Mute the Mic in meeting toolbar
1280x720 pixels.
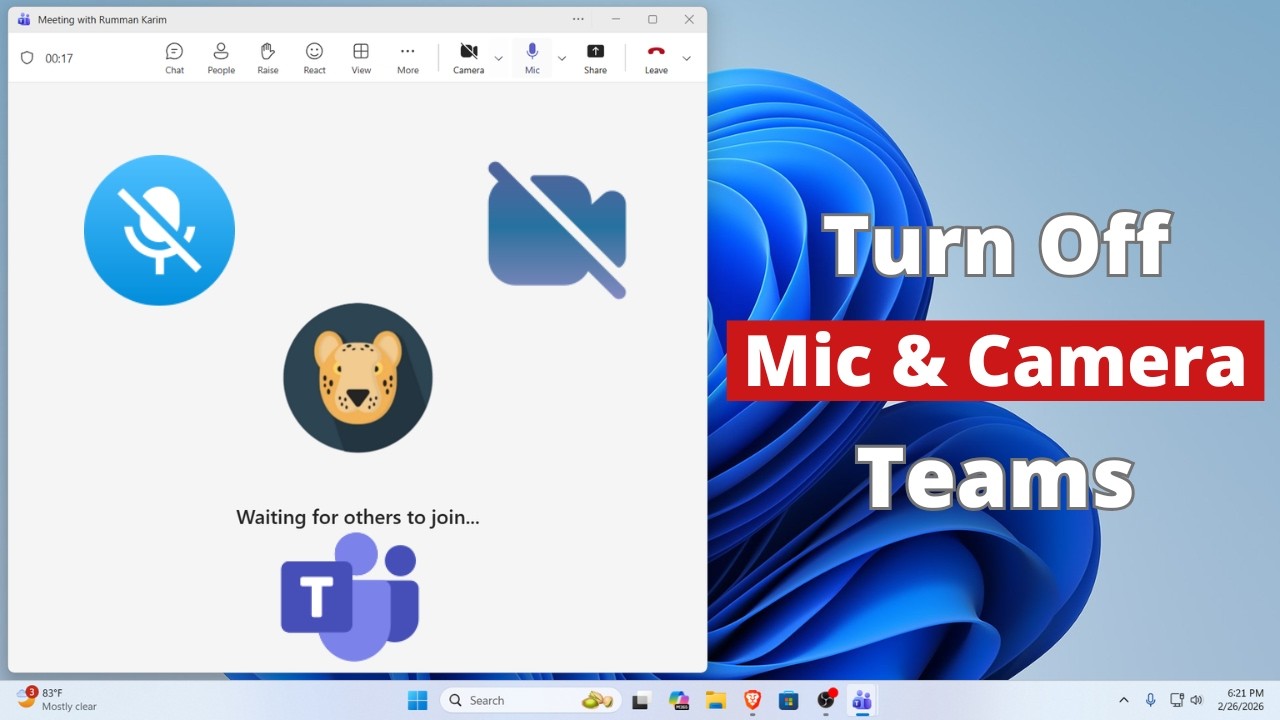tap(532, 58)
